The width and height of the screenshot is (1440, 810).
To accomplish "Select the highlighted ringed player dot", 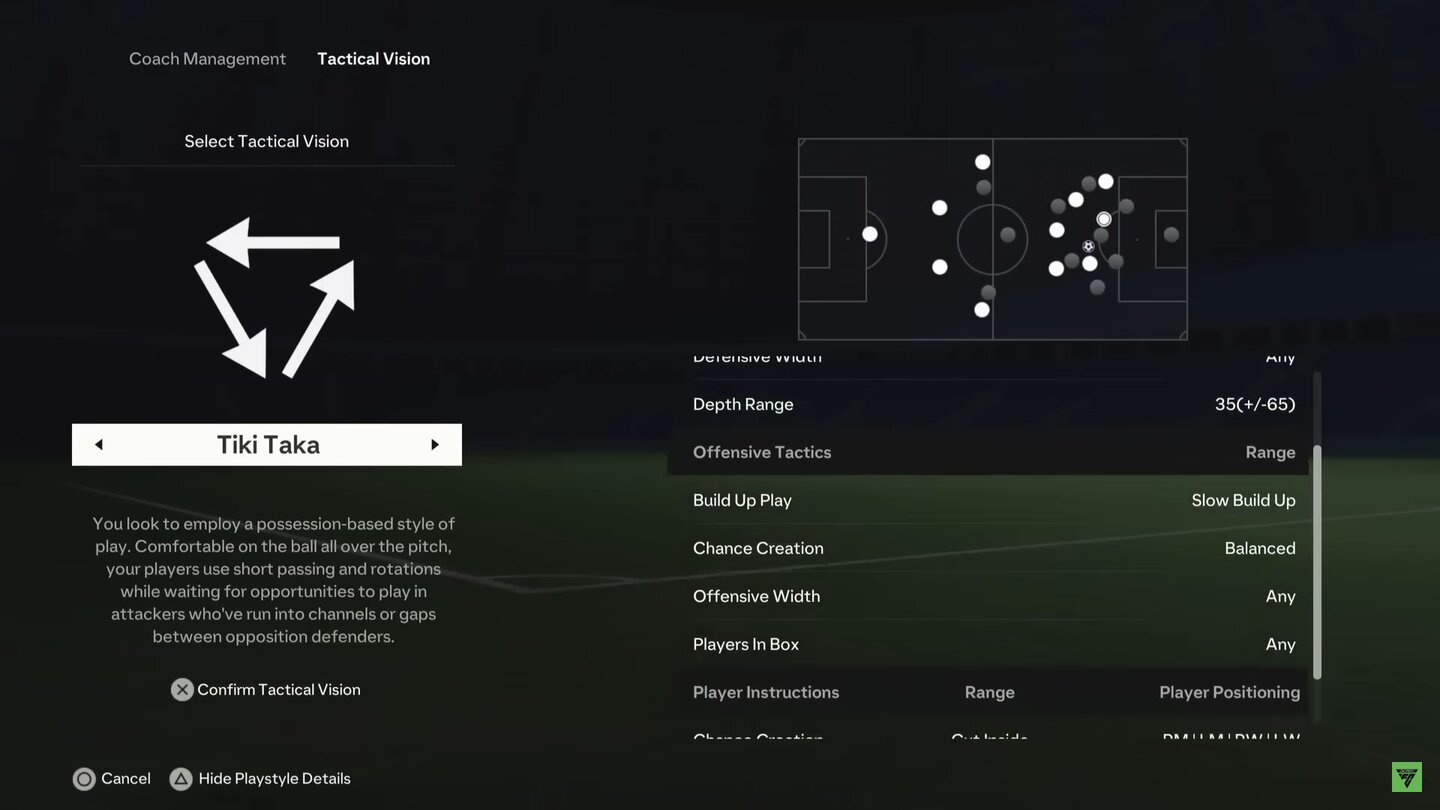I will point(1104,219).
